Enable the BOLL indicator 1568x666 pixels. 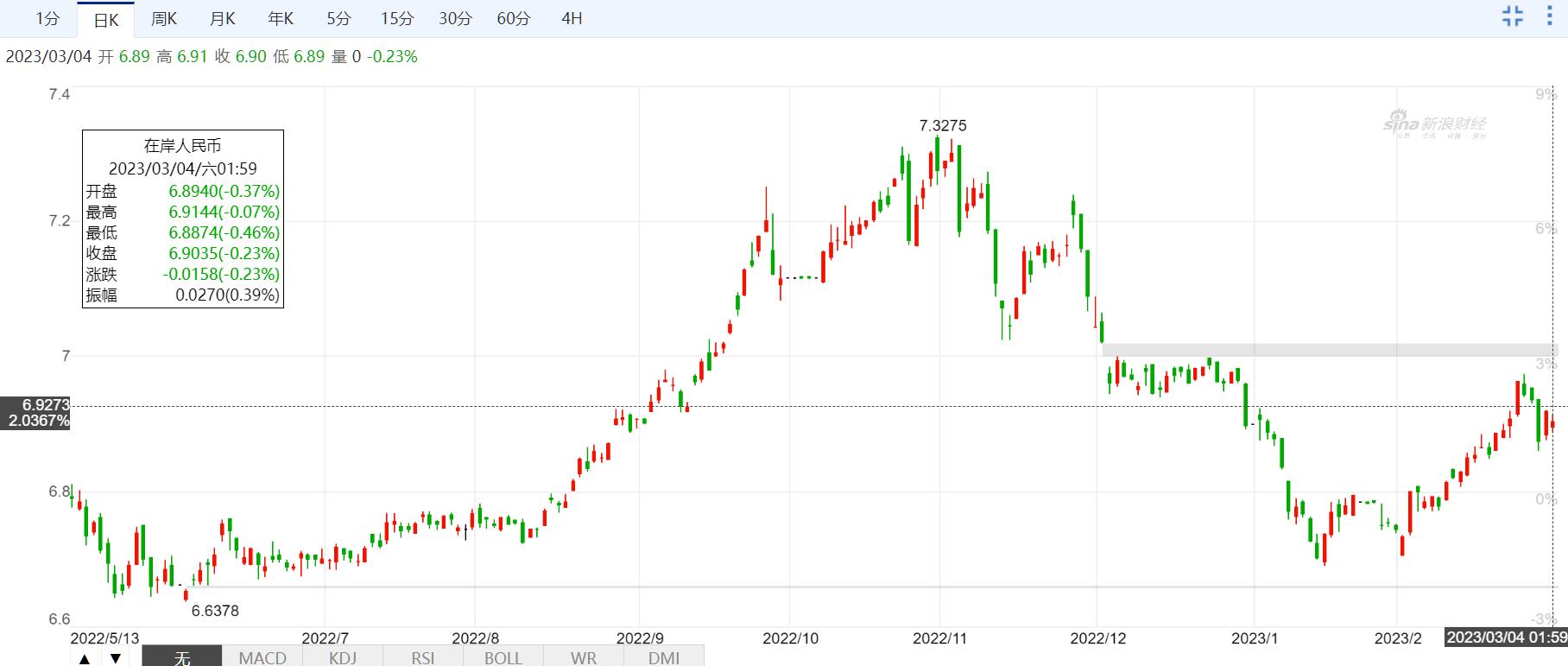pos(503,657)
